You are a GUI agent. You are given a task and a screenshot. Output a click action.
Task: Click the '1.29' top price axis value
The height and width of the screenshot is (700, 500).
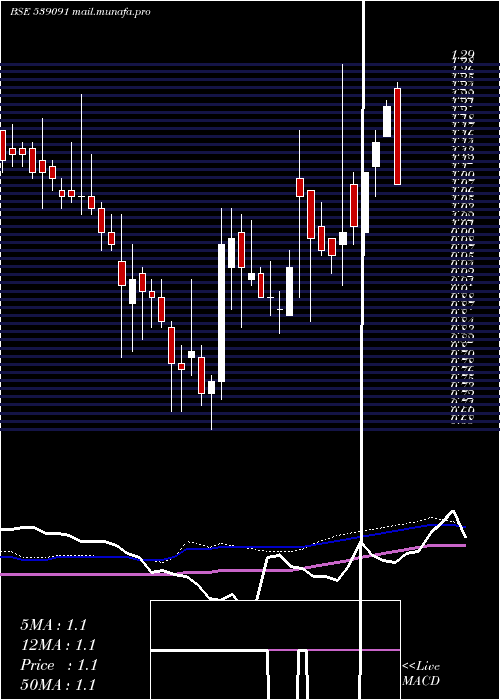click(464, 55)
